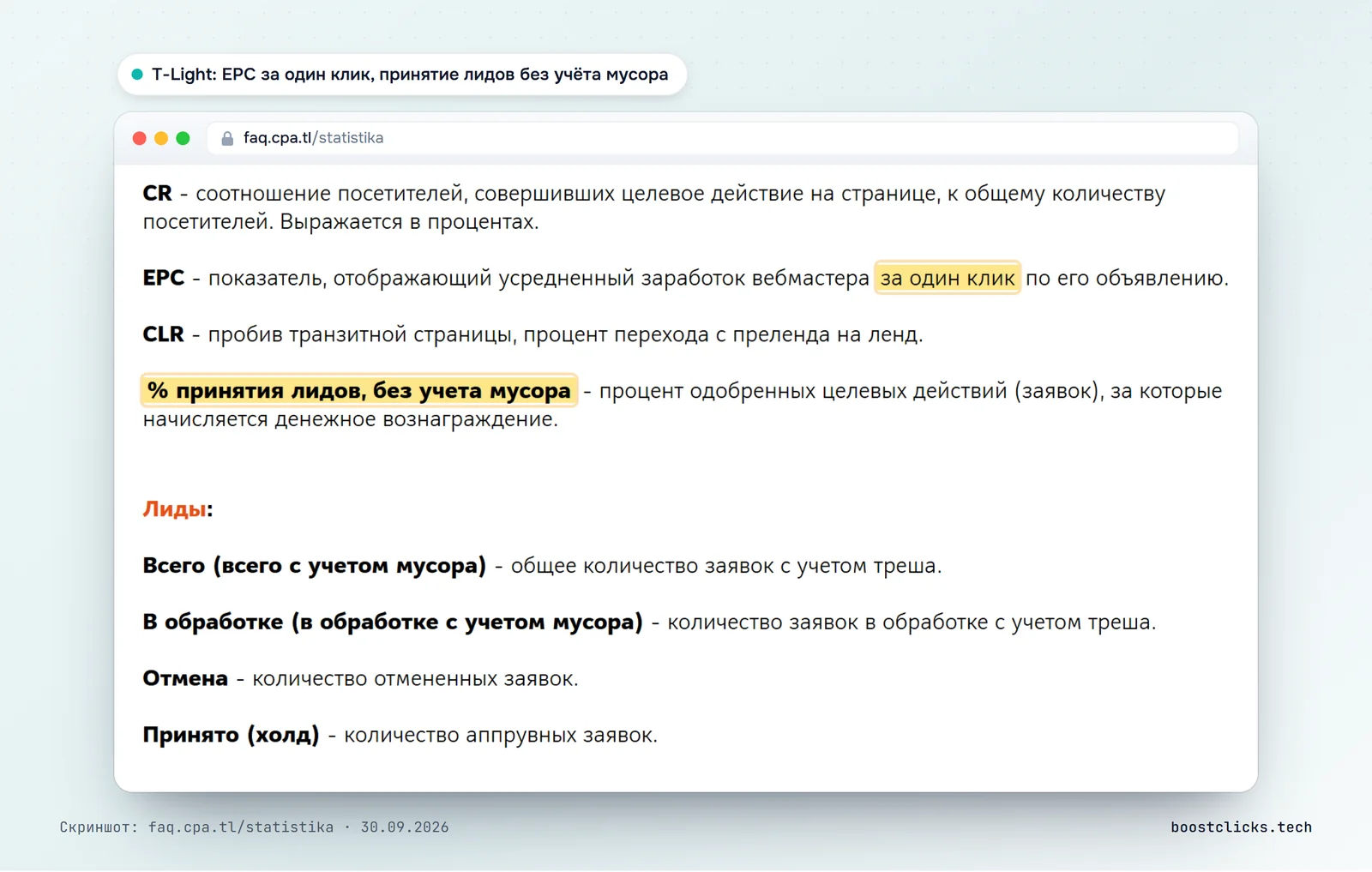The image size is (1372, 872).
Task: Click the 'Отмена' term
Action: point(185,678)
